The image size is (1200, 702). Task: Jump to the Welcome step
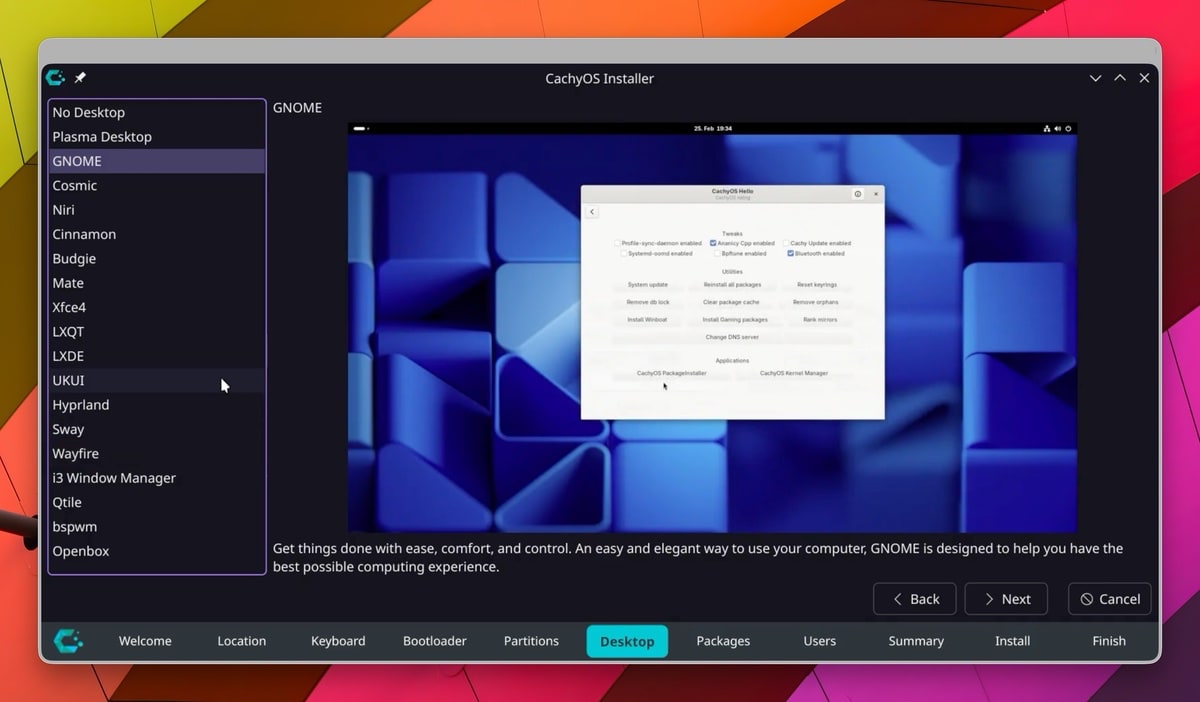coord(145,641)
